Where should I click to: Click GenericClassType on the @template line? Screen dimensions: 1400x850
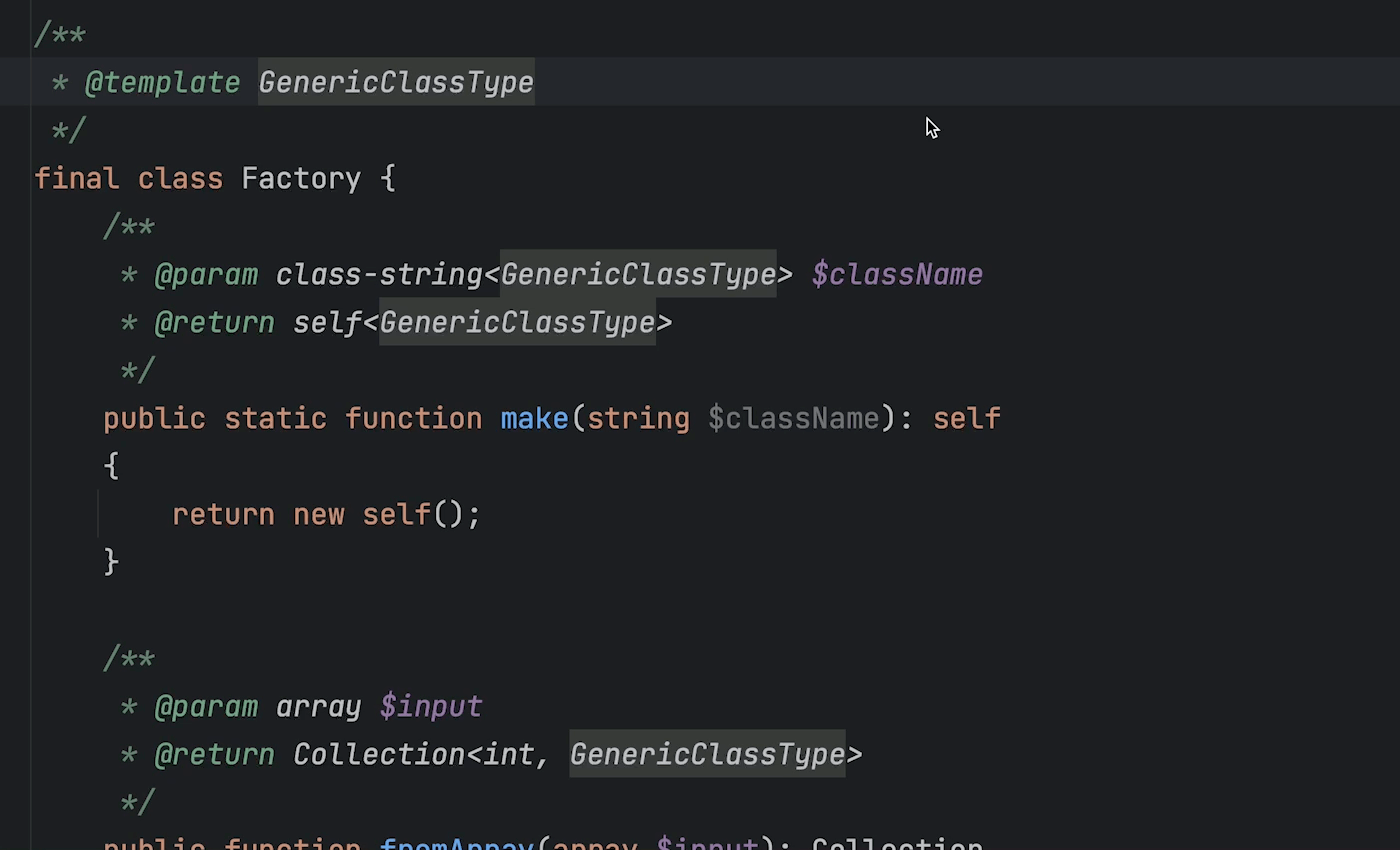point(396,82)
